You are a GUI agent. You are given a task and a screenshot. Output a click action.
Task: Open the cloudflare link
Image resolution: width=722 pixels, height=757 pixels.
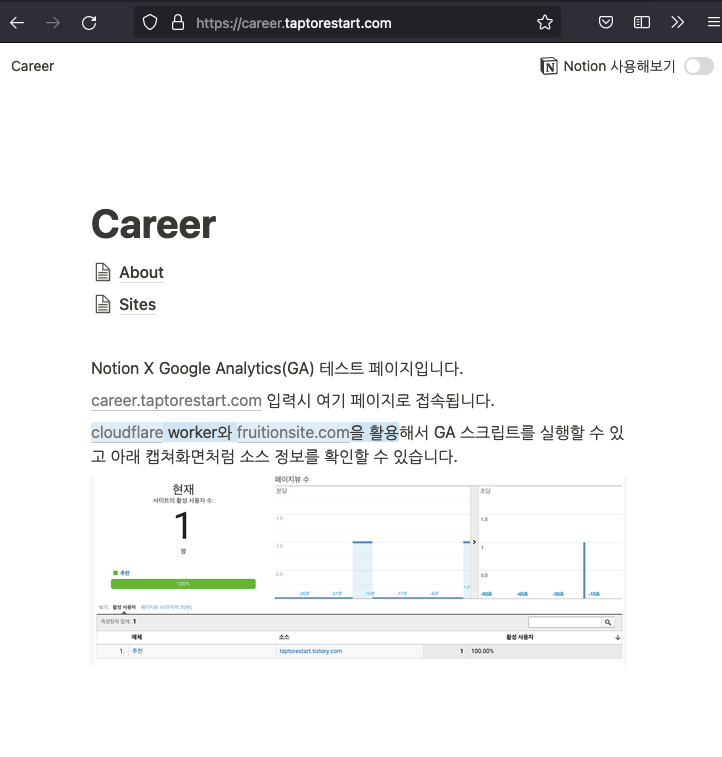click(127, 433)
